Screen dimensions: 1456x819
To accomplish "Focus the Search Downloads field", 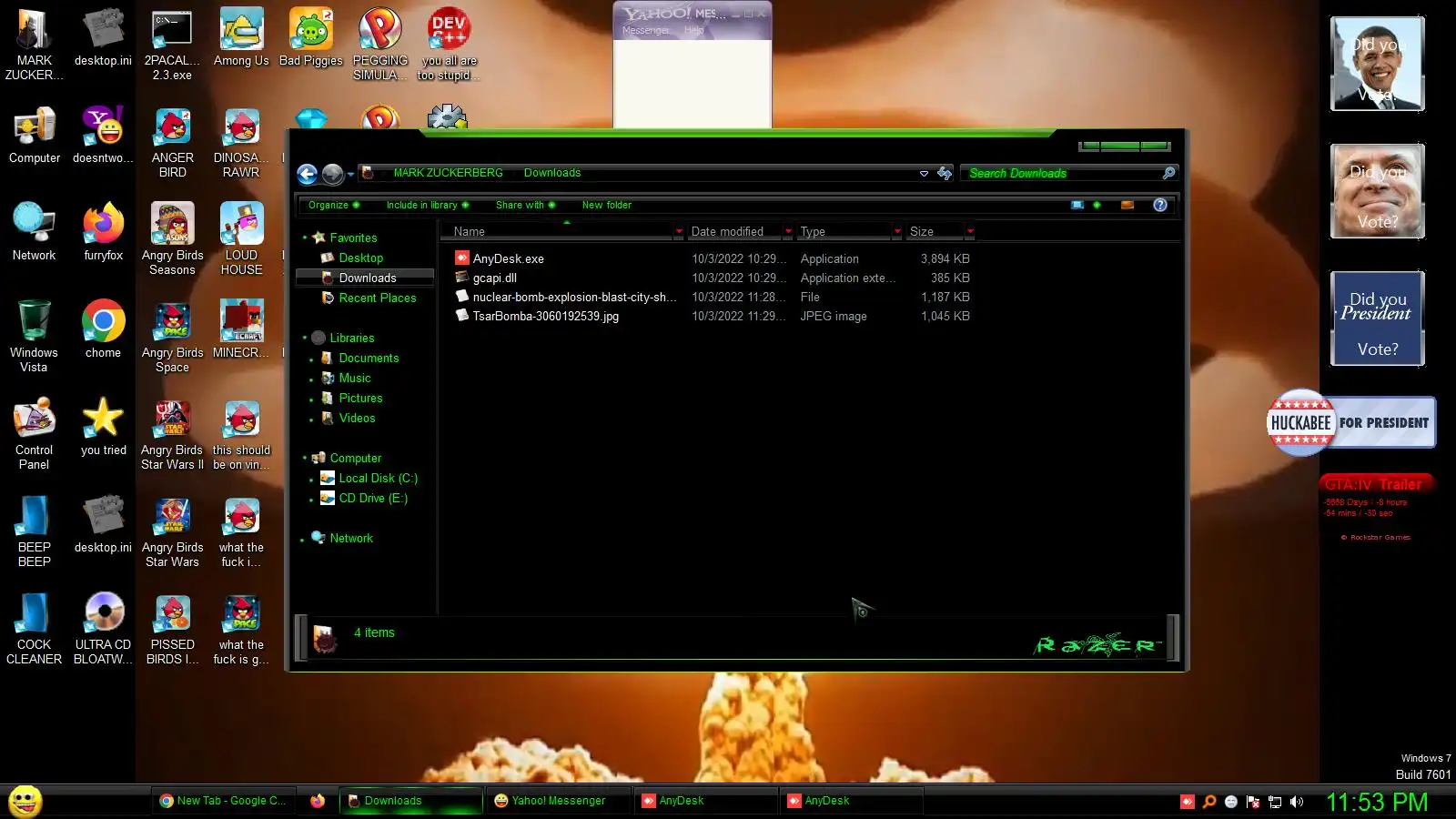I will pyautogui.click(x=1060, y=173).
